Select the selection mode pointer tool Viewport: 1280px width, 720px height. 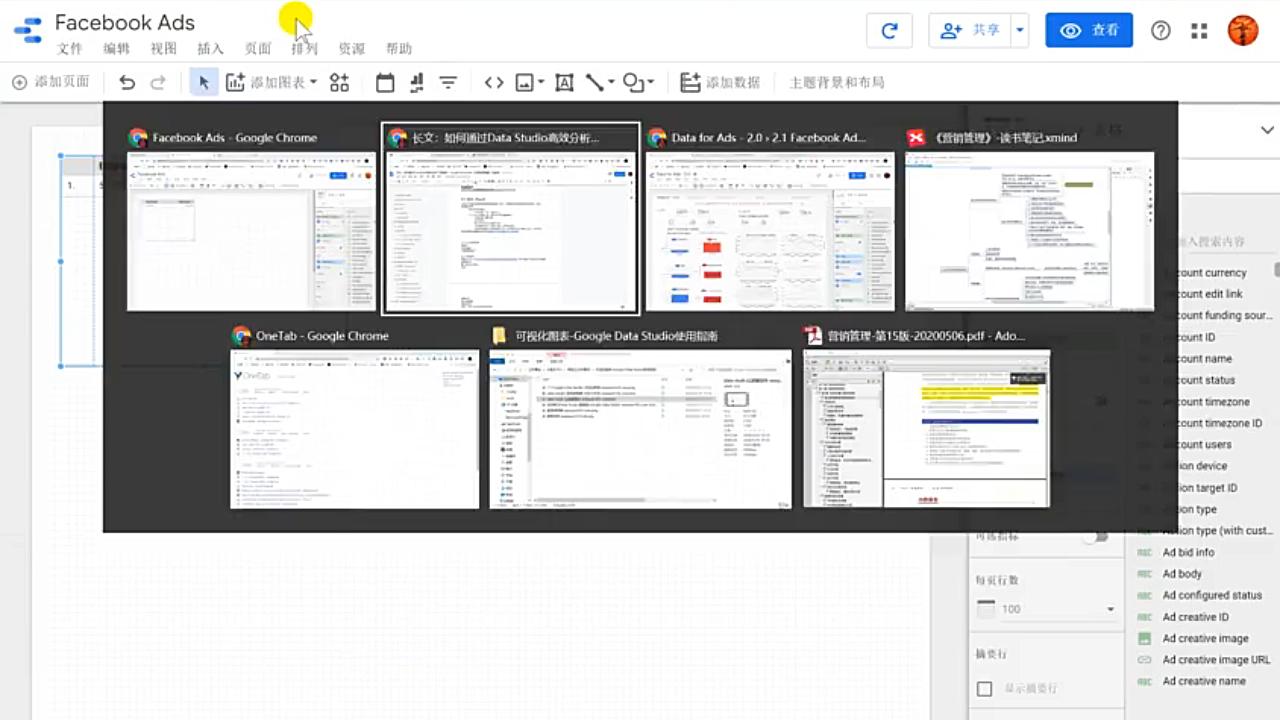203,83
